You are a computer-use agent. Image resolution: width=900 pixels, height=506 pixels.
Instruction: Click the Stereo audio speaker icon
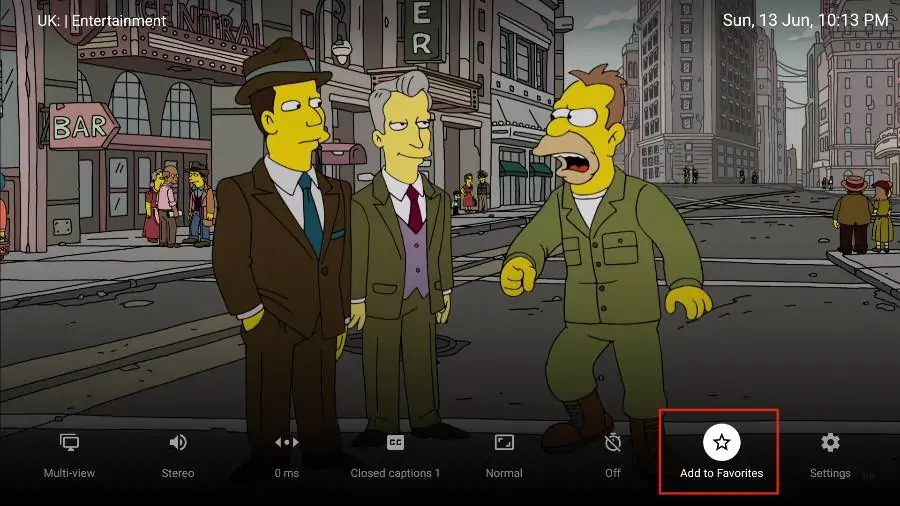[177, 442]
